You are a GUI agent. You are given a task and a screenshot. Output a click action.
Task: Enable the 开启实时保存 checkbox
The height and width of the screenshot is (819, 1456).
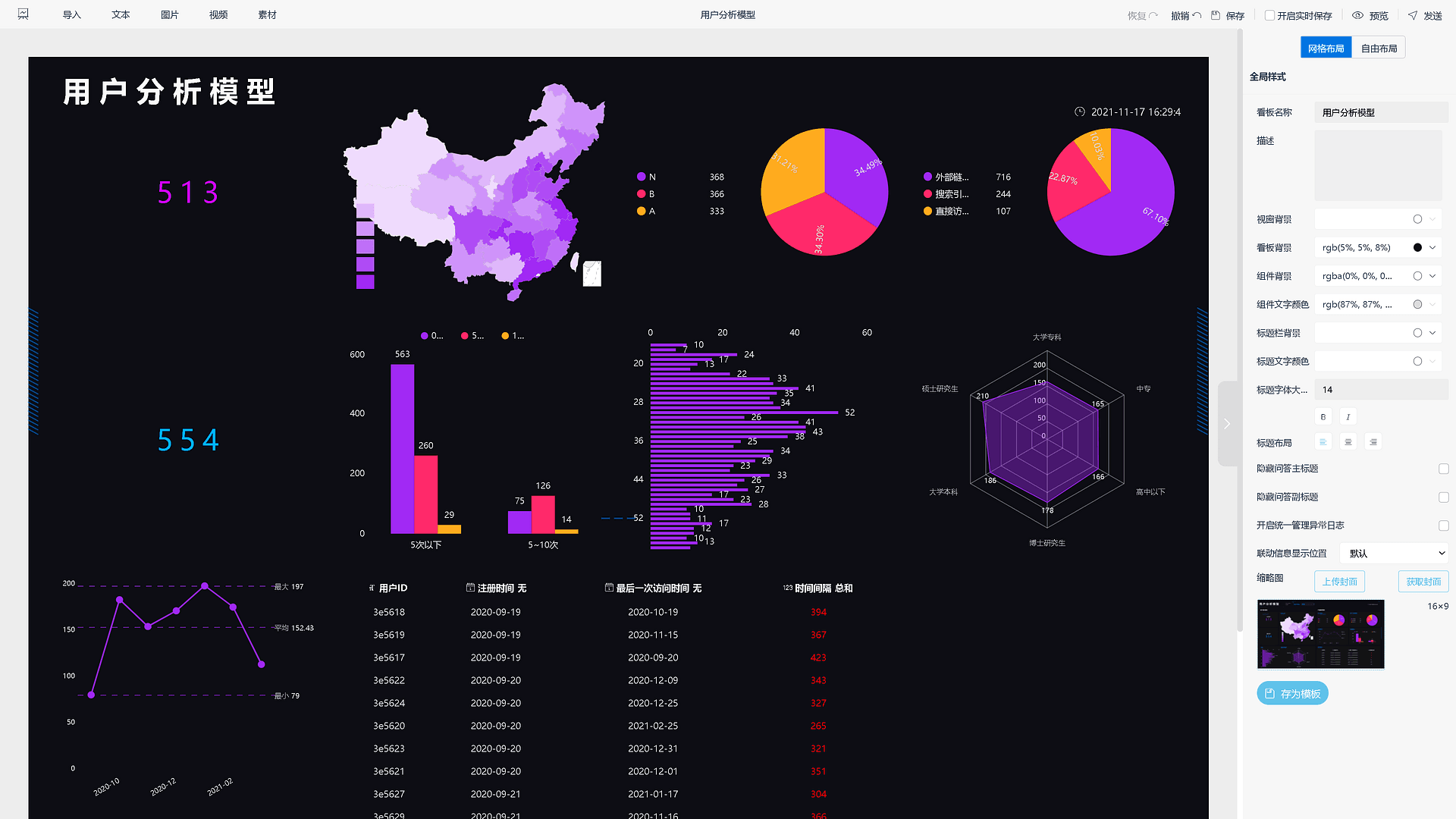[1270, 15]
